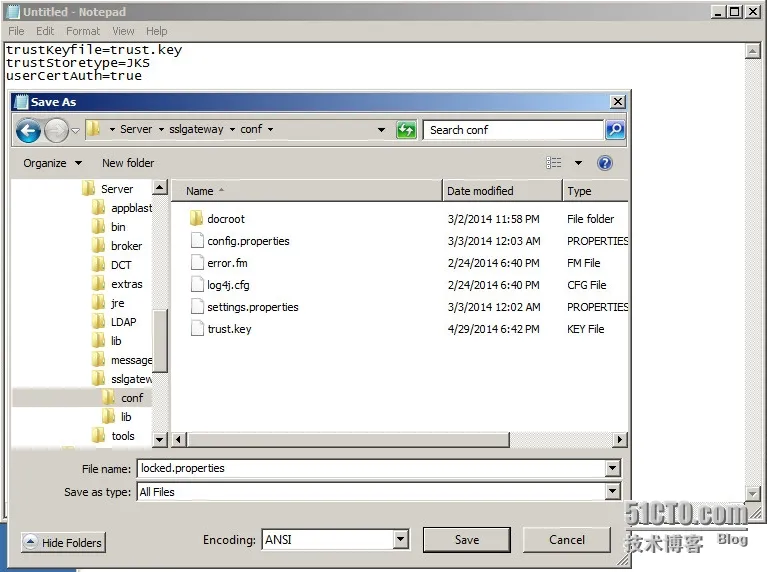
Task: Change view using the views icon
Action: click(554, 163)
